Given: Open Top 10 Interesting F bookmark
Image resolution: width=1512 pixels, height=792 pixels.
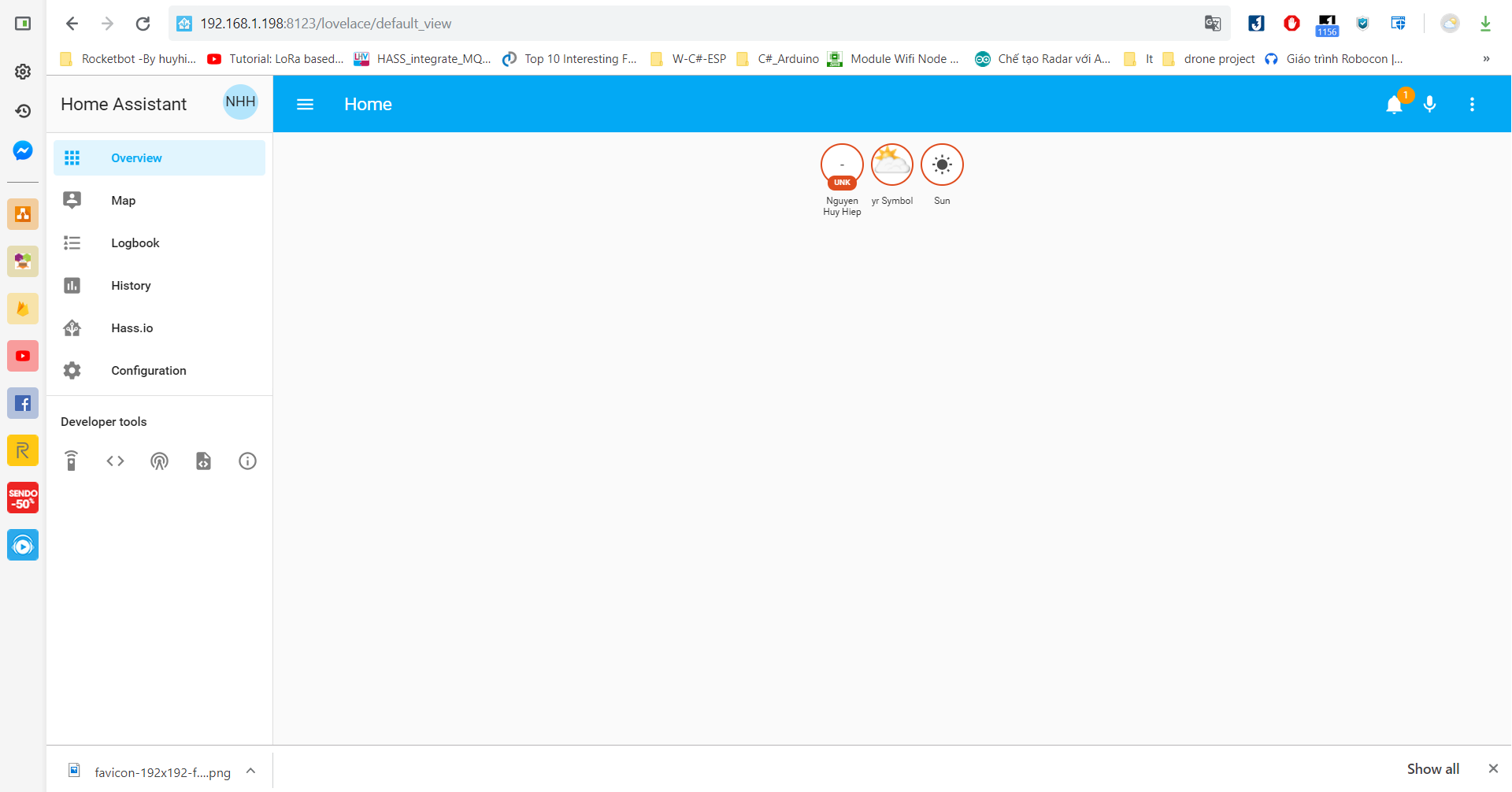Looking at the screenshot, I should click(x=570, y=59).
